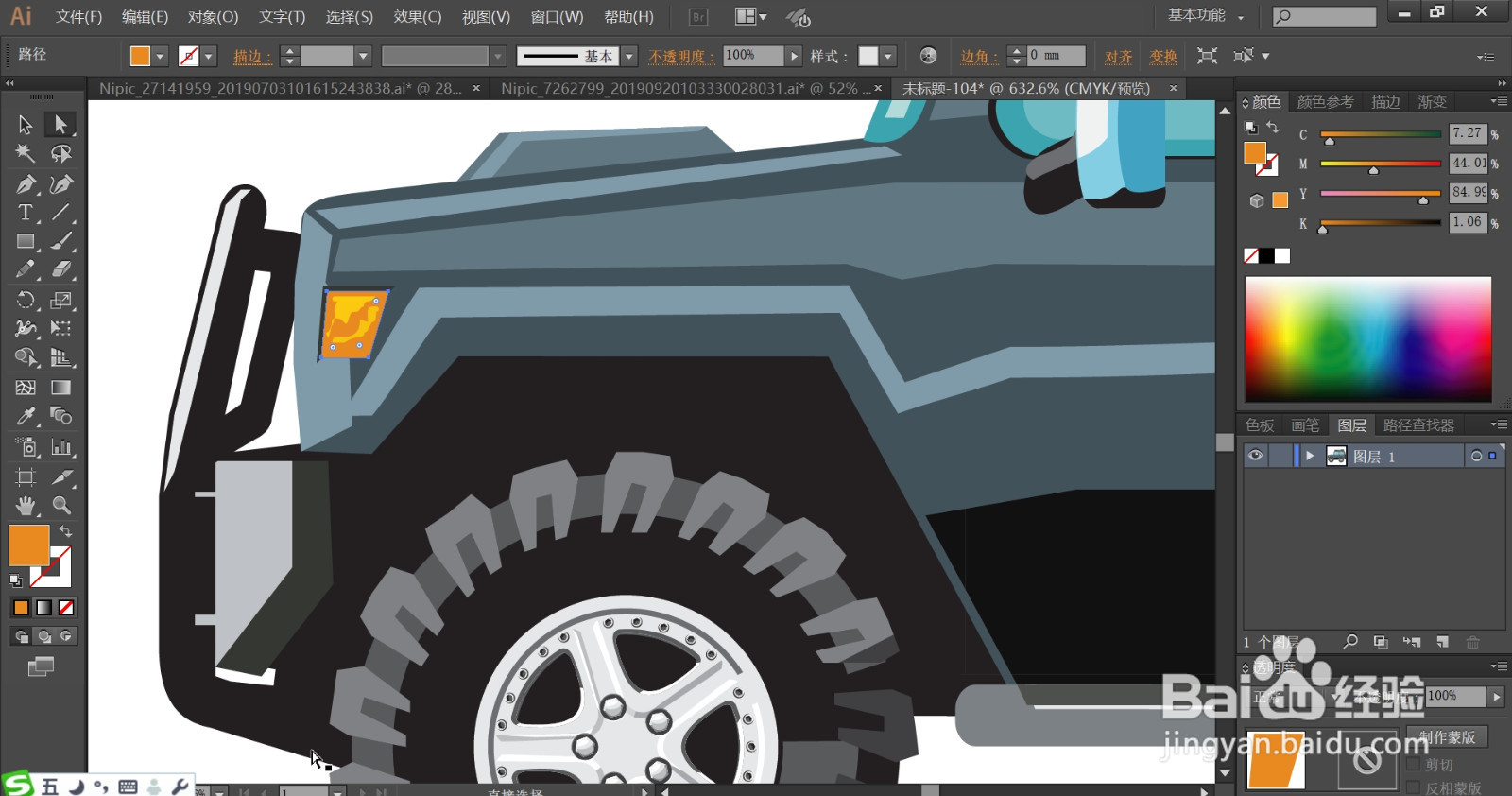Click the 对齐 align link
The width and height of the screenshot is (1512, 796).
click(x=1118, y=57)
